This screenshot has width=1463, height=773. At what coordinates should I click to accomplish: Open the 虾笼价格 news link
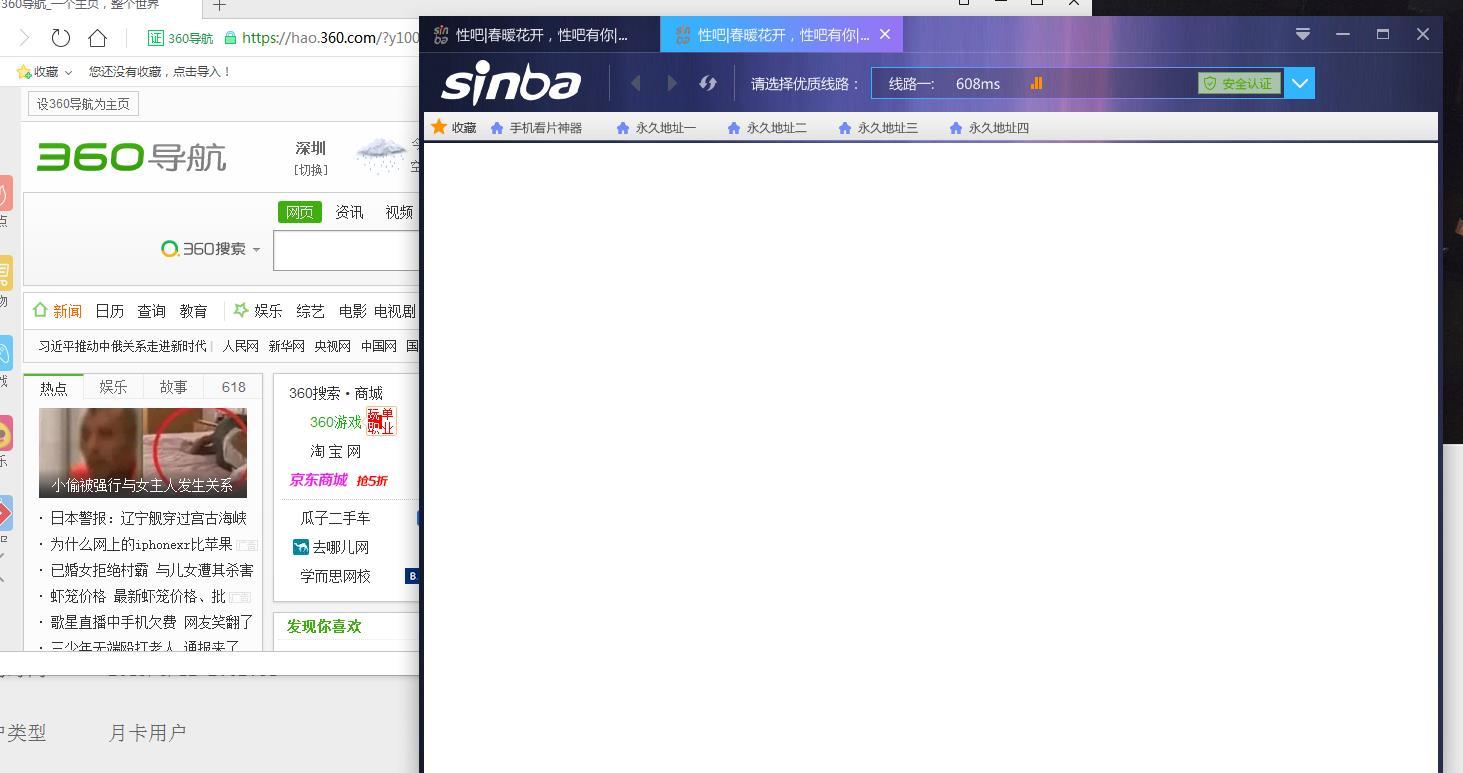point(138,596)
